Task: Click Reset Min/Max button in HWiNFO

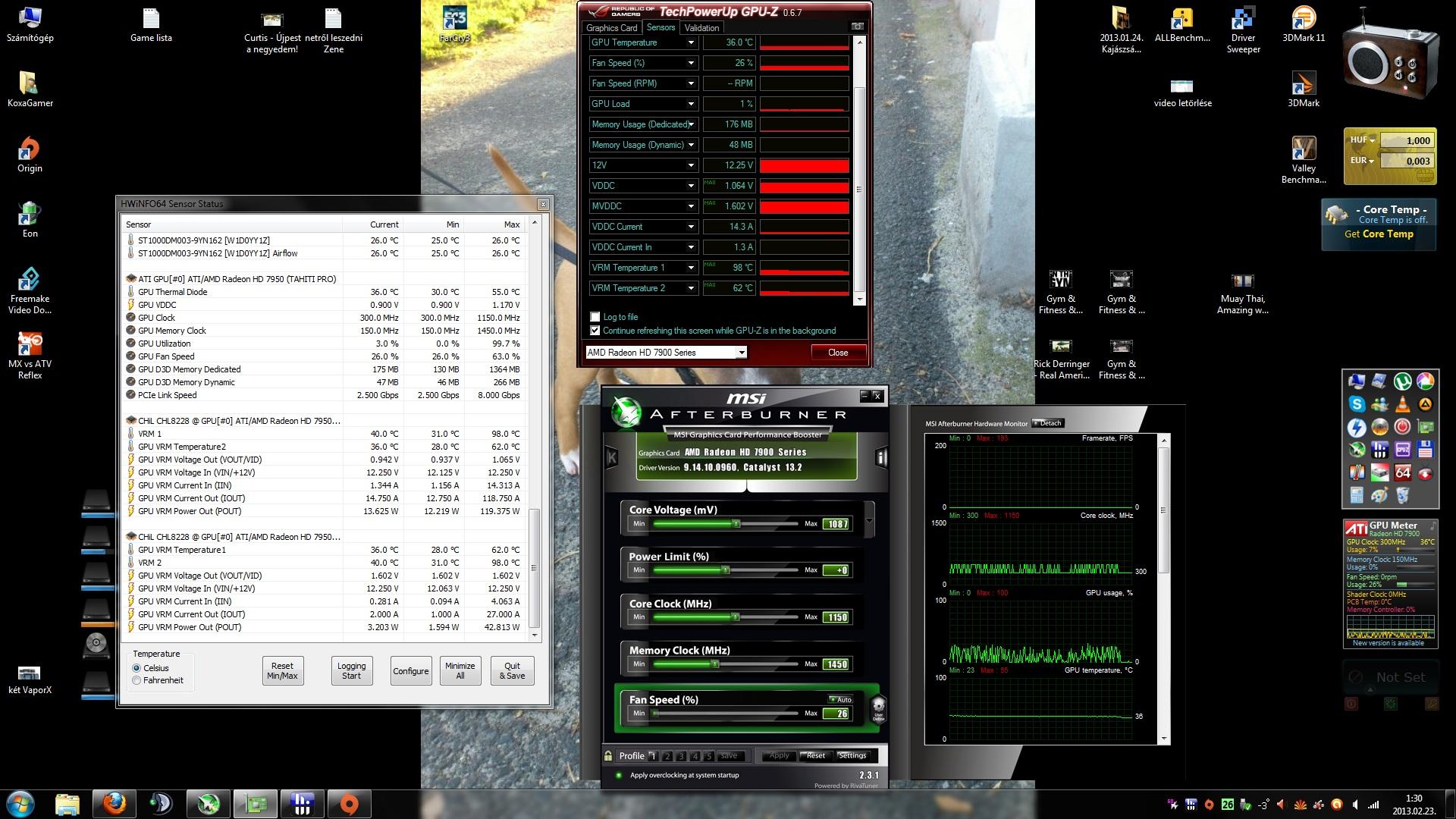Action: click(282, 671)
